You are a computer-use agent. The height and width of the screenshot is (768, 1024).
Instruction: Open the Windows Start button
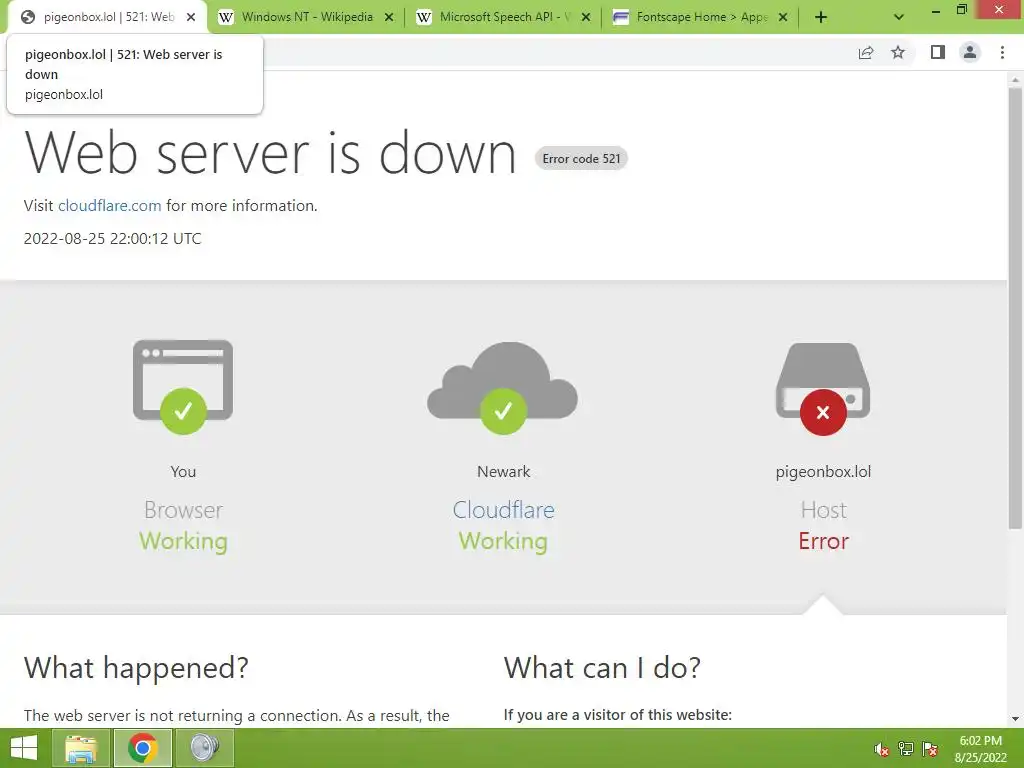24,748
